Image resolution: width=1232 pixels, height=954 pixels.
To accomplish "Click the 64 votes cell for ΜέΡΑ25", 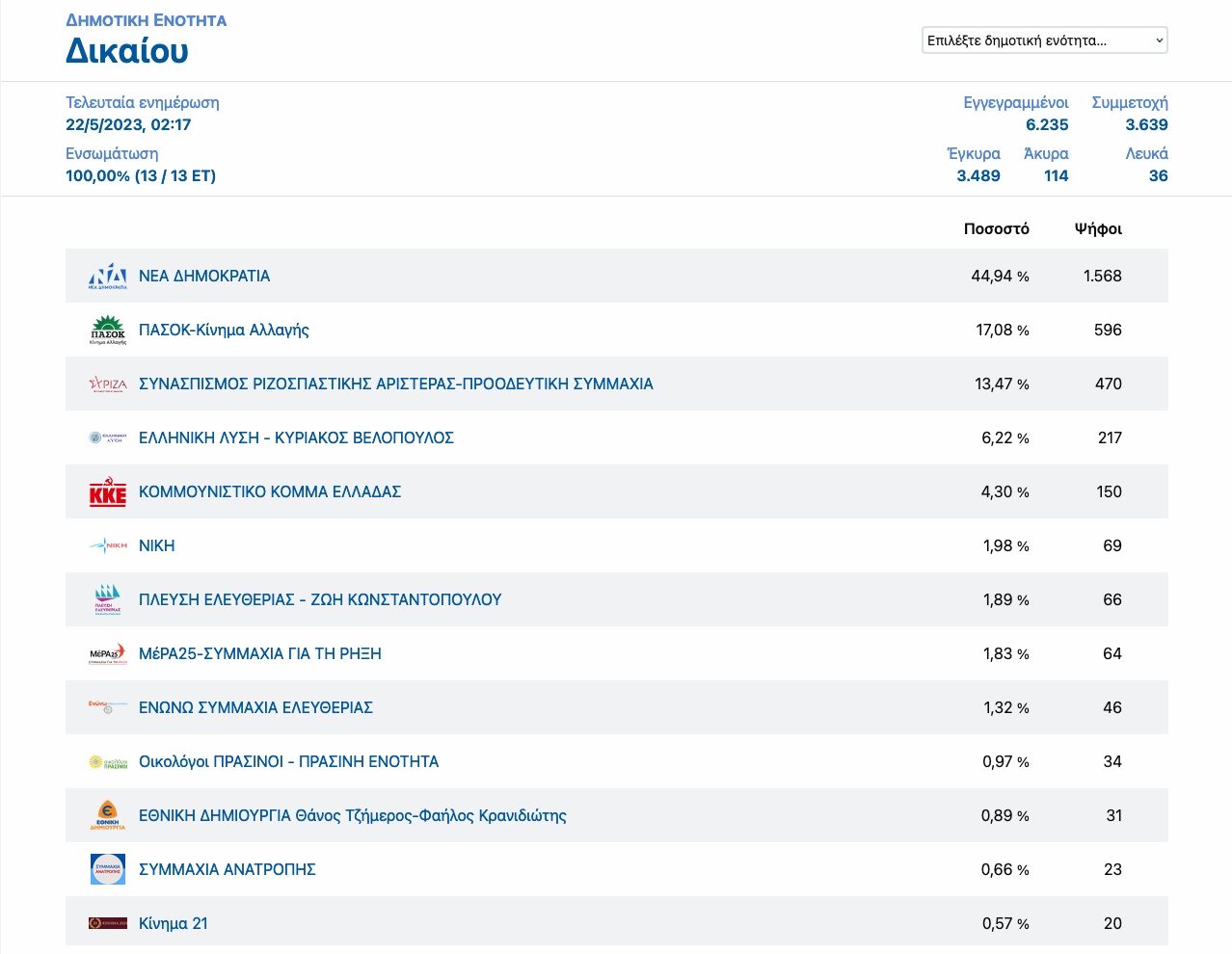I will click(1112, 653).
